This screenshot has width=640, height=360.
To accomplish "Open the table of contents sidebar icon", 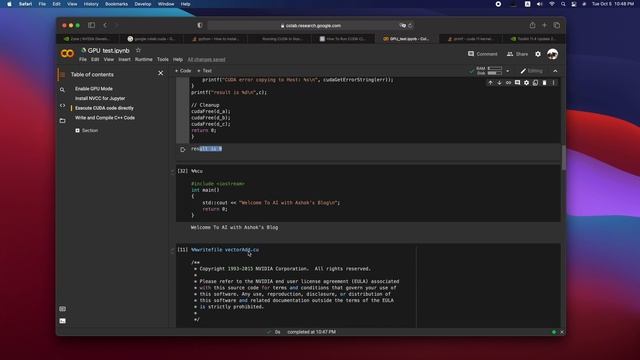I will pyautogui.click(x=62, y=74).
